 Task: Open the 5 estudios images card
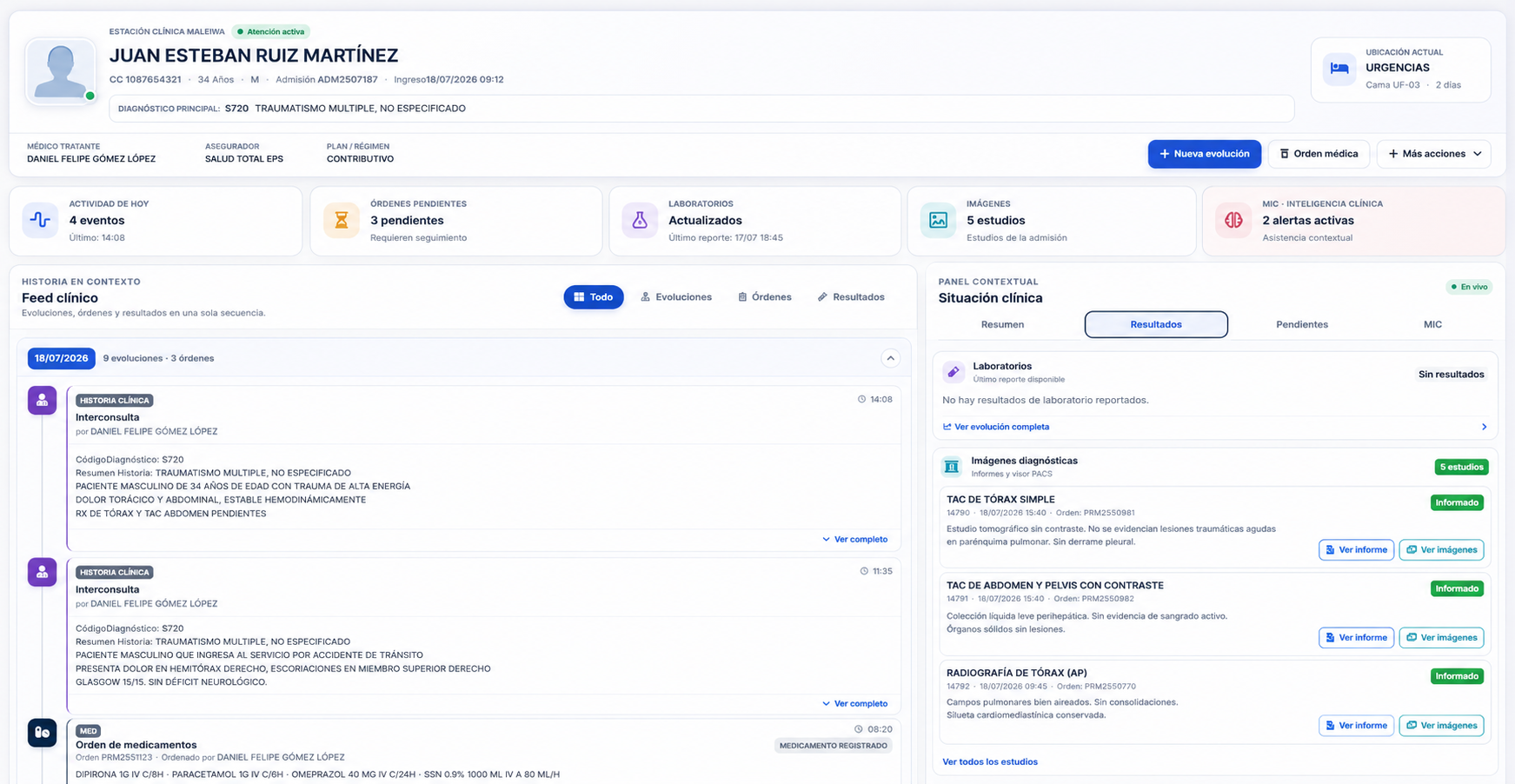1052,221
